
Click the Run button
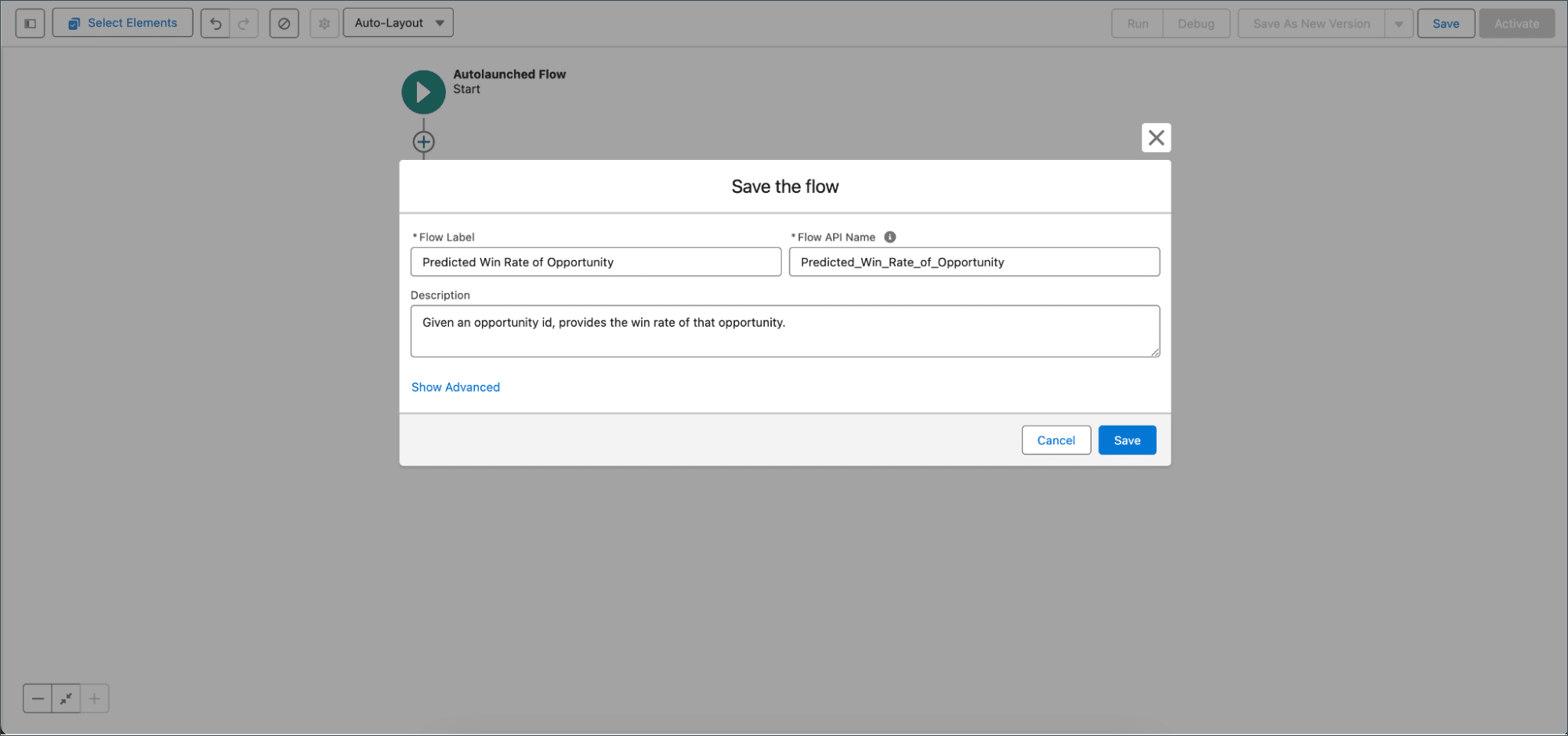pos(1137,24)
